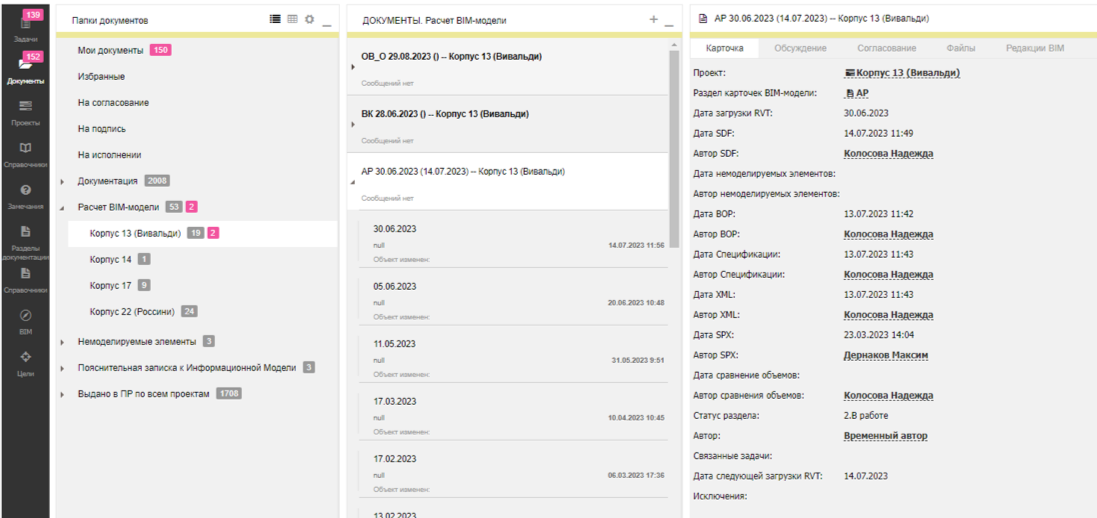Add a new document with plus icon
This screenshot has width=1097, height=518.
653,20
